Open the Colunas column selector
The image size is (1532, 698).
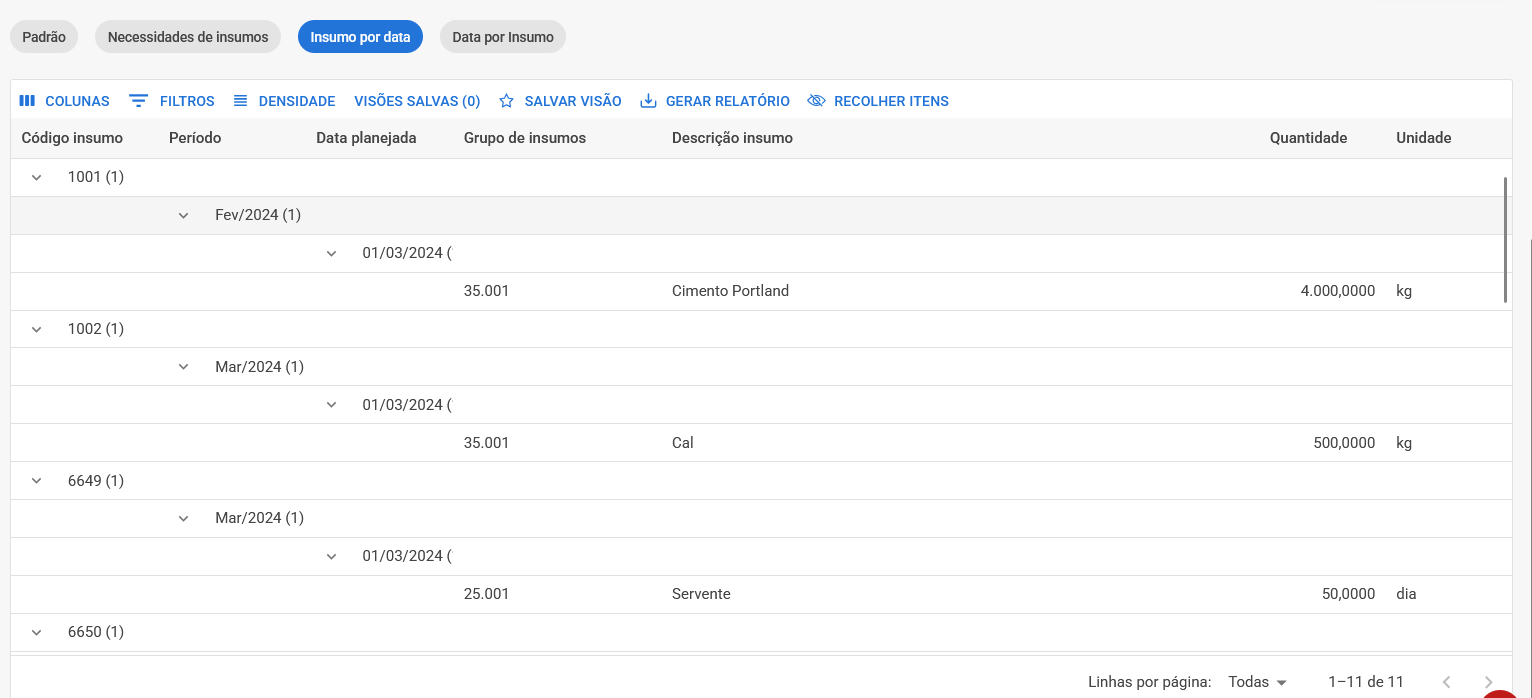64,101
